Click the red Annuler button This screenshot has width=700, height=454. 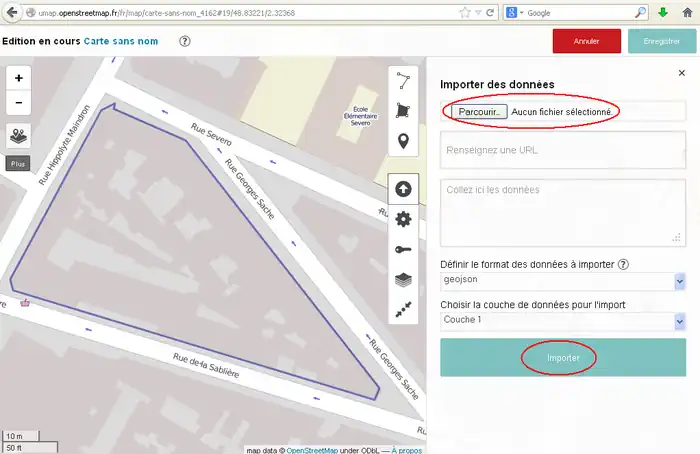point(586,41)
